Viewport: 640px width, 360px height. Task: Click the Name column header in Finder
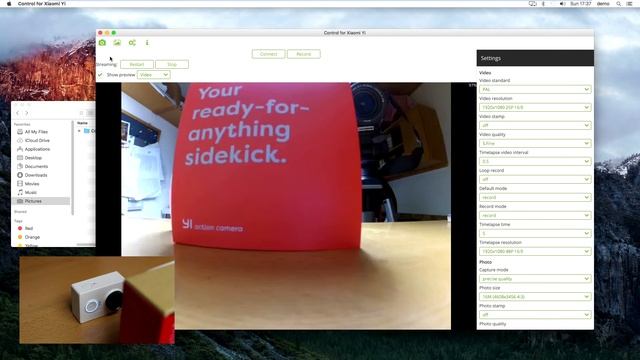click(x=82, y=122)
